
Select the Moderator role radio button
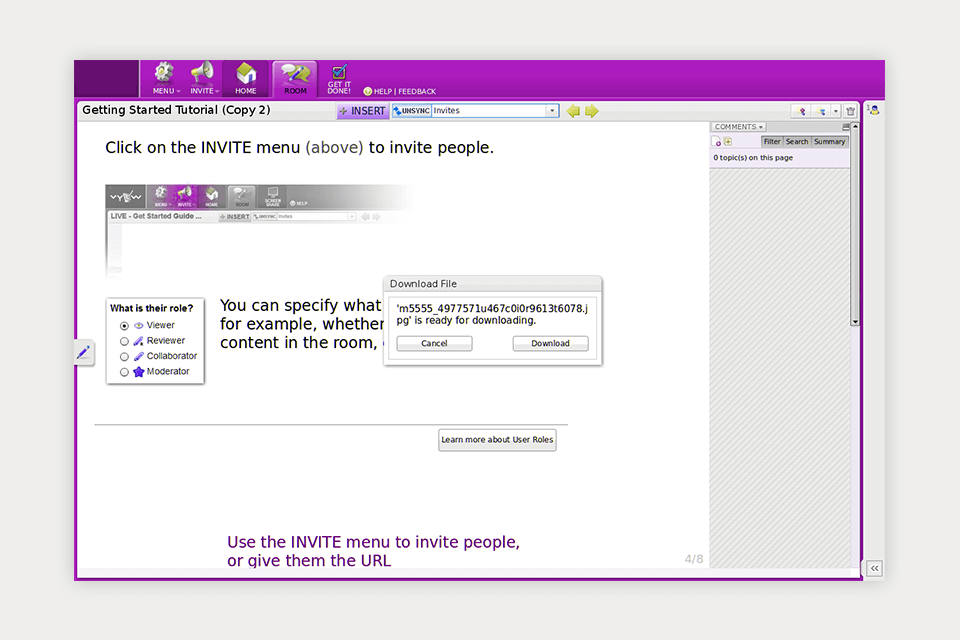pyautogui.click(x=124, y=372)
